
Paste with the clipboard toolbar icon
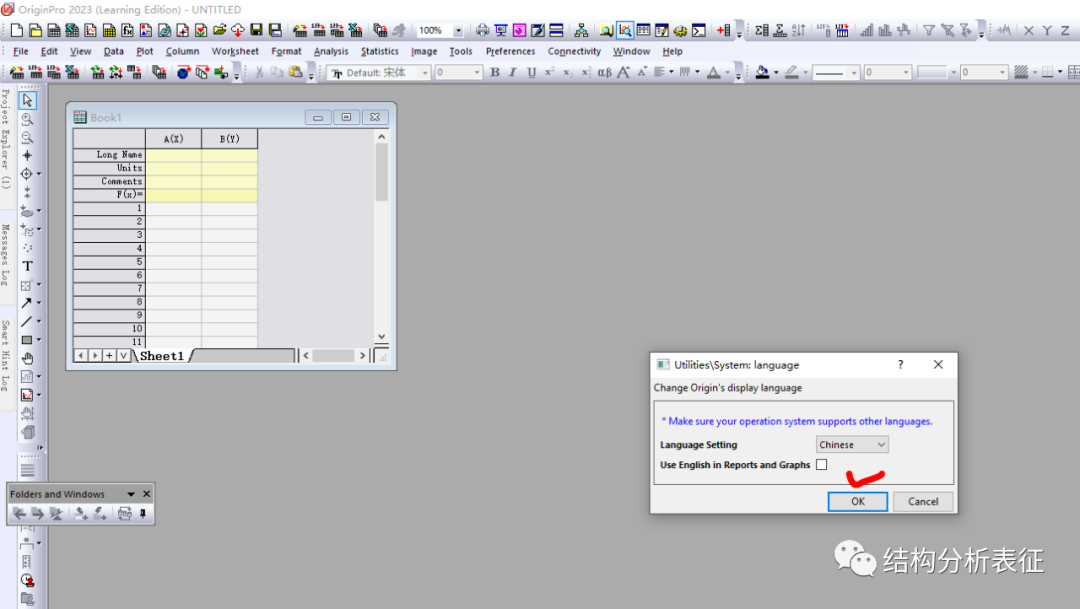[295, 72]
